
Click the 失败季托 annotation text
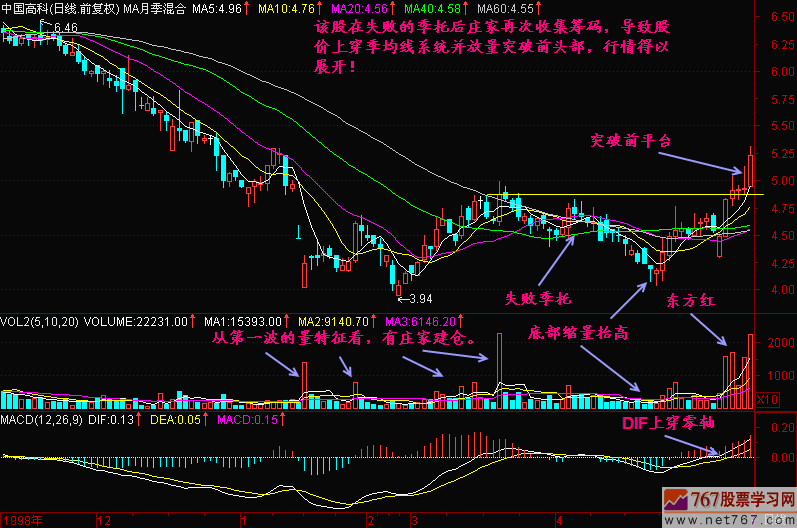point(533,298)
